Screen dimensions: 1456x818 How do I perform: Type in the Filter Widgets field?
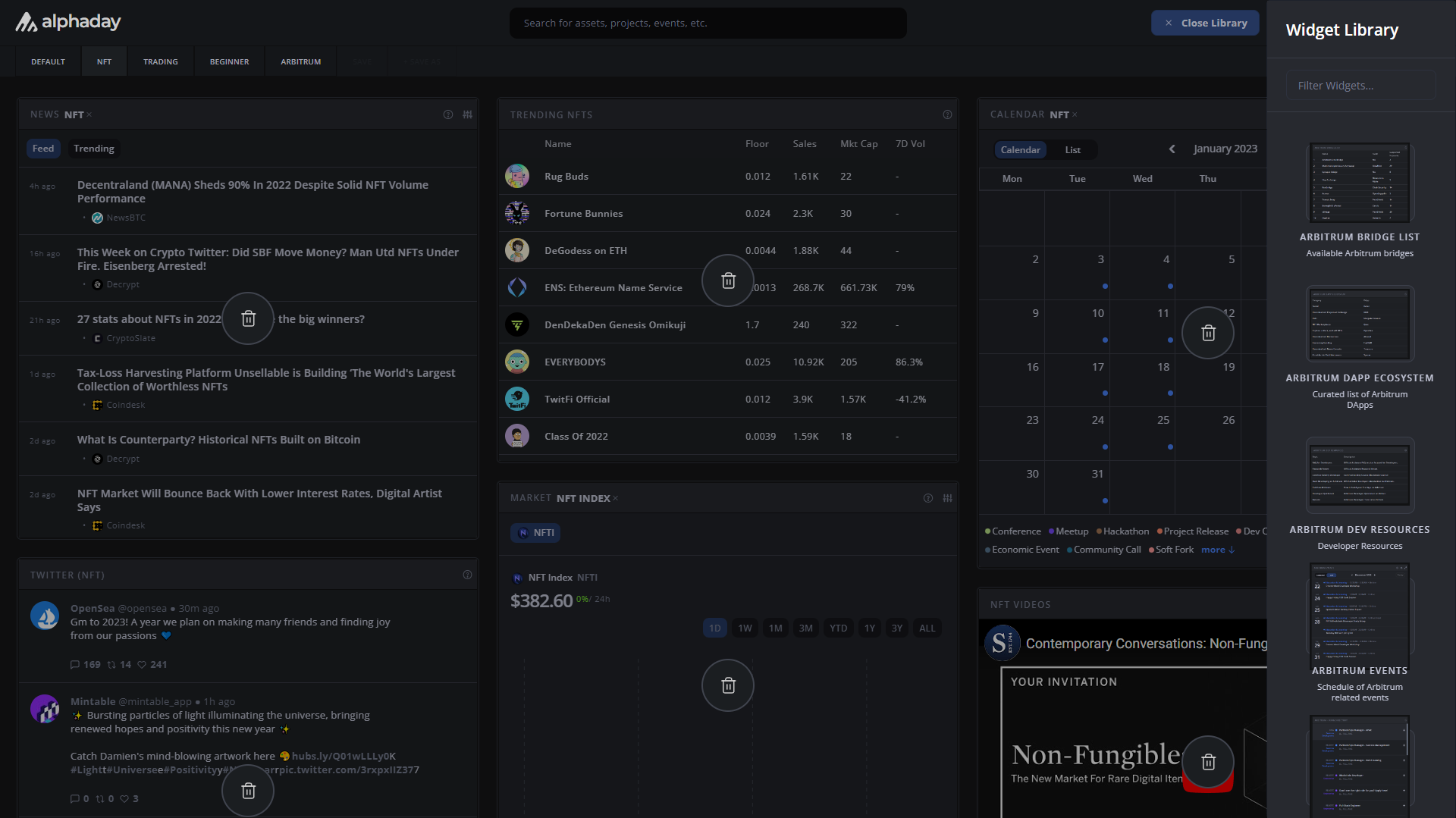1360,85
